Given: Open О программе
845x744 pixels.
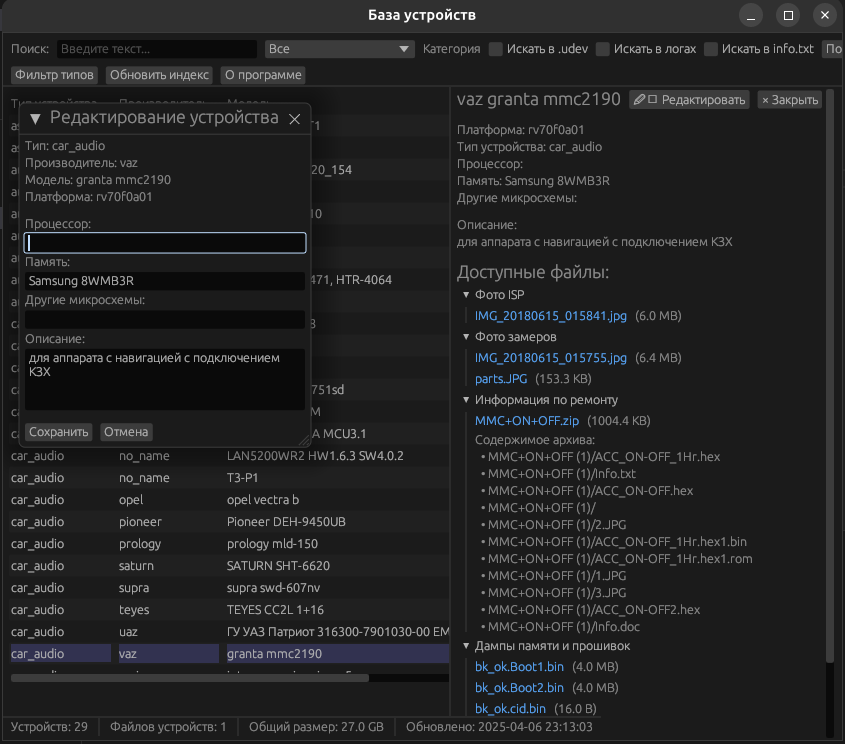Looking at the screenshot, I should click(x=263, y=75).
